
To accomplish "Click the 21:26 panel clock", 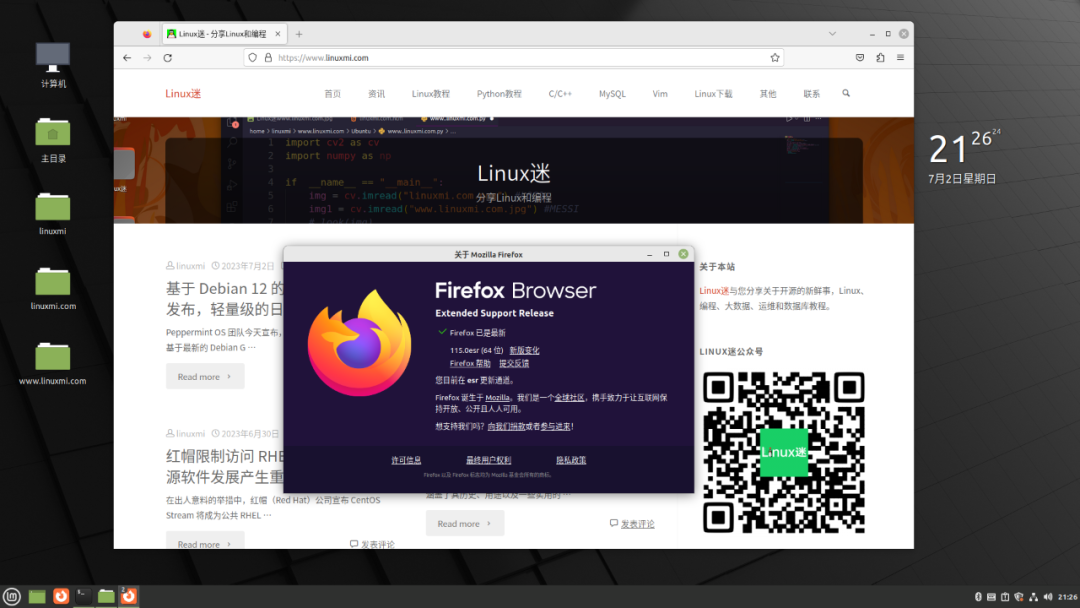I will [x=1068, y=597].
